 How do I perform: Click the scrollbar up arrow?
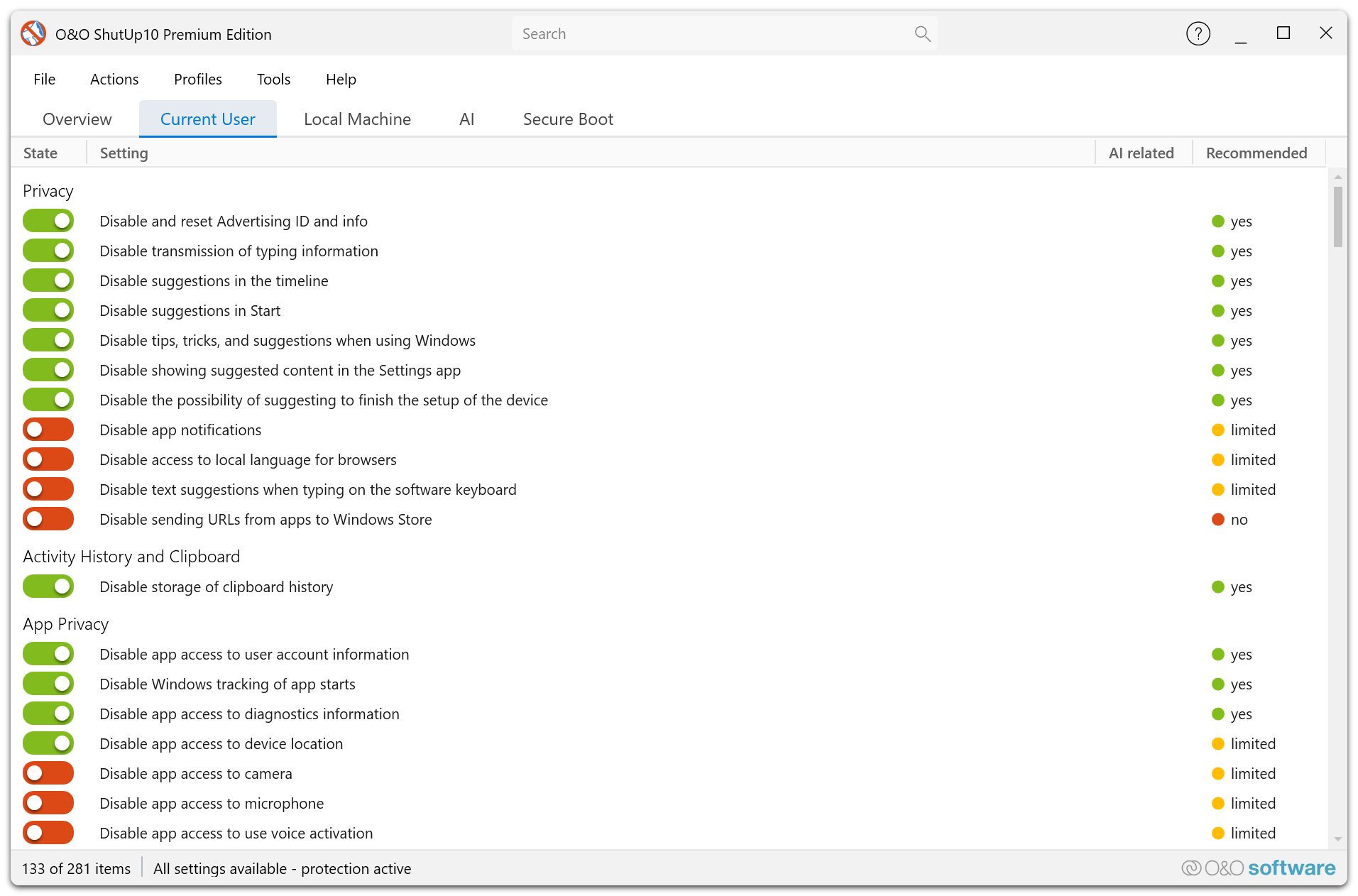tap(1337, 177)
